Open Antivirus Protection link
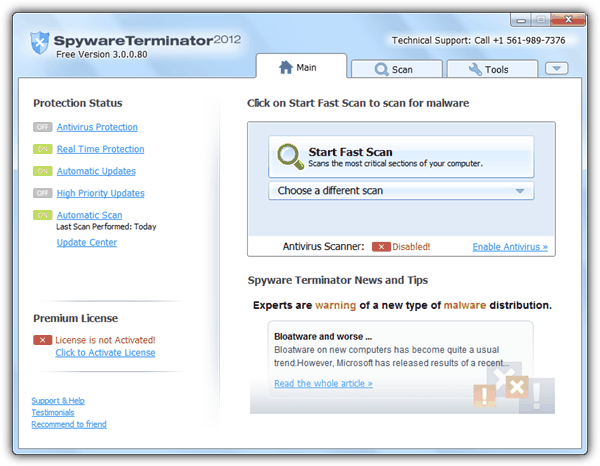Image resolution: width=600 pixels, height=466 pixels. 97,127
